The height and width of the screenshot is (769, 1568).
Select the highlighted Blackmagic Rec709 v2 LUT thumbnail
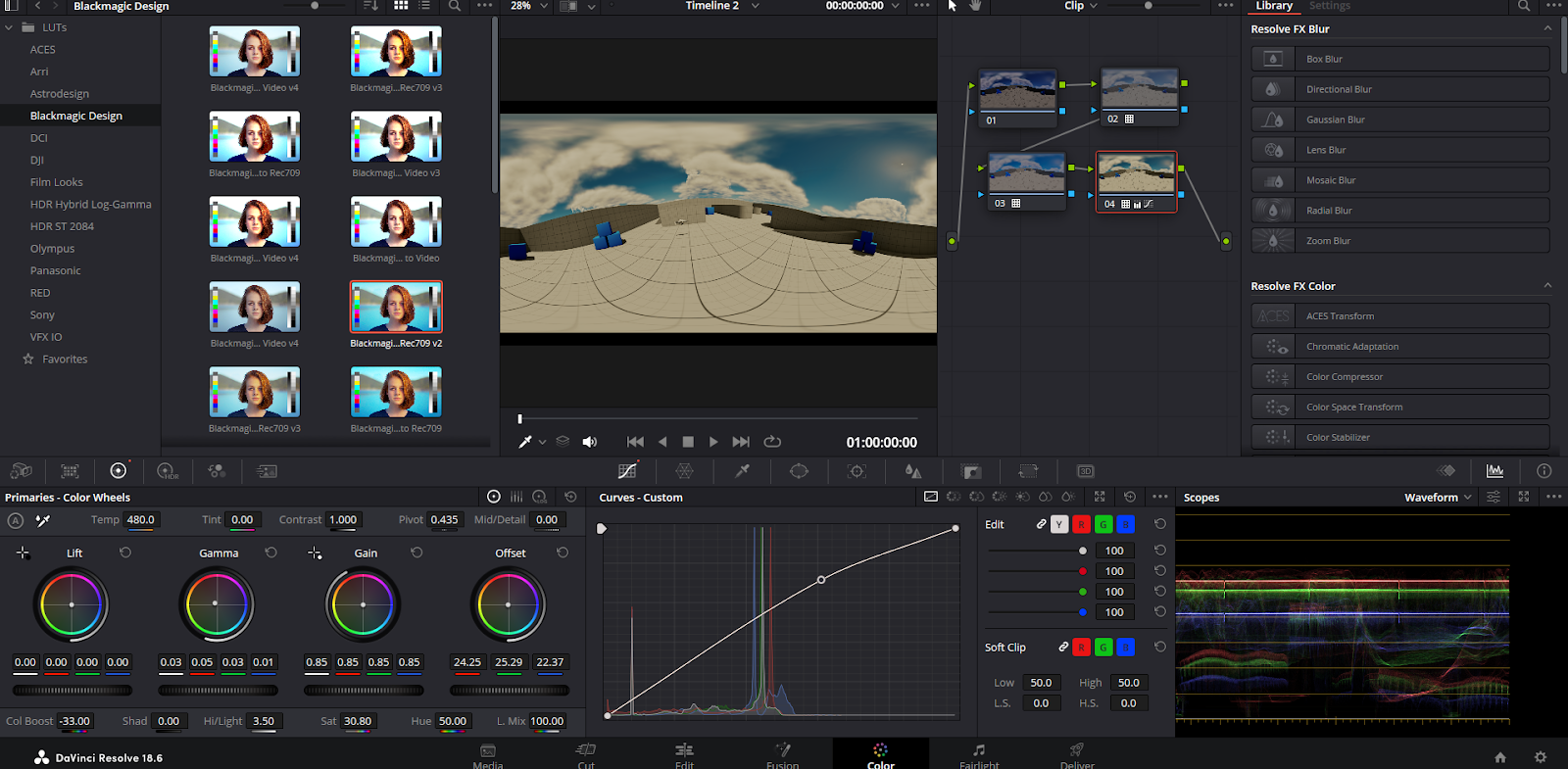[x=396, y=307]
